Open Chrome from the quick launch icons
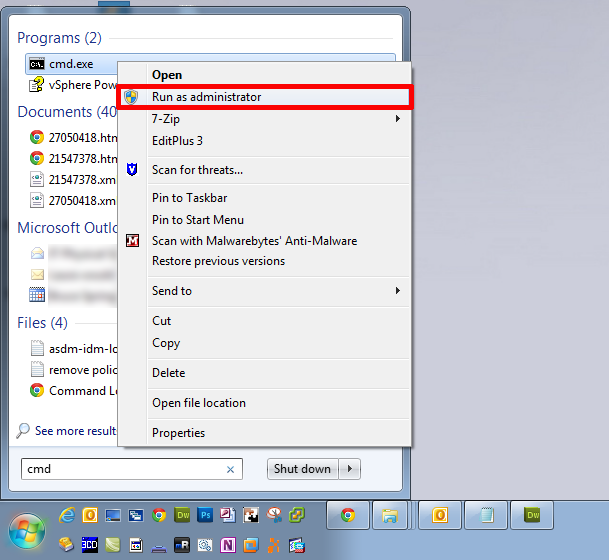 pos(159,515)
